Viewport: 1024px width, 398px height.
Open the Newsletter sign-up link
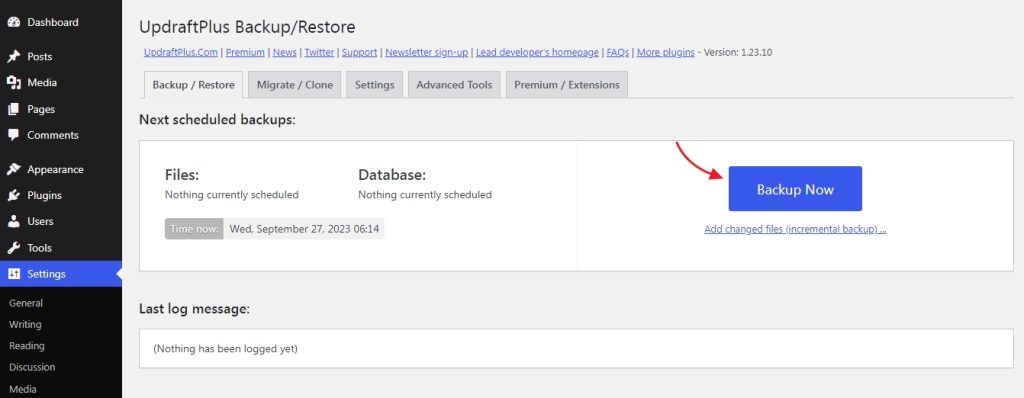tap(426, 52)
